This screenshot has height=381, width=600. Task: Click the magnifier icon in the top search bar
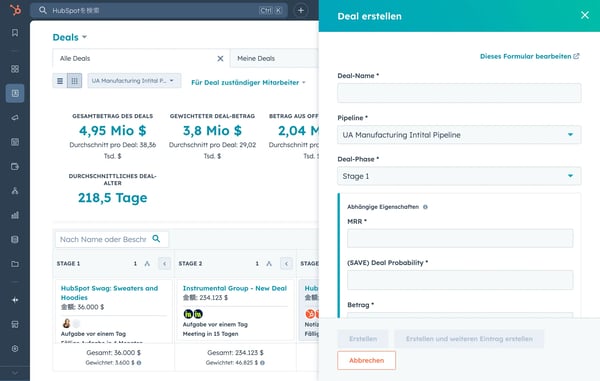coord(43,10)
